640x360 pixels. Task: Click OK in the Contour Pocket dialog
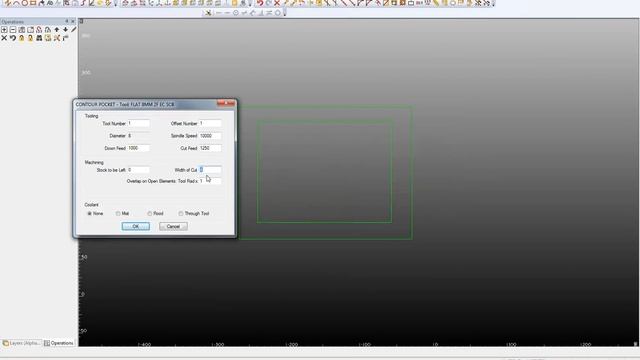(136, 226)
